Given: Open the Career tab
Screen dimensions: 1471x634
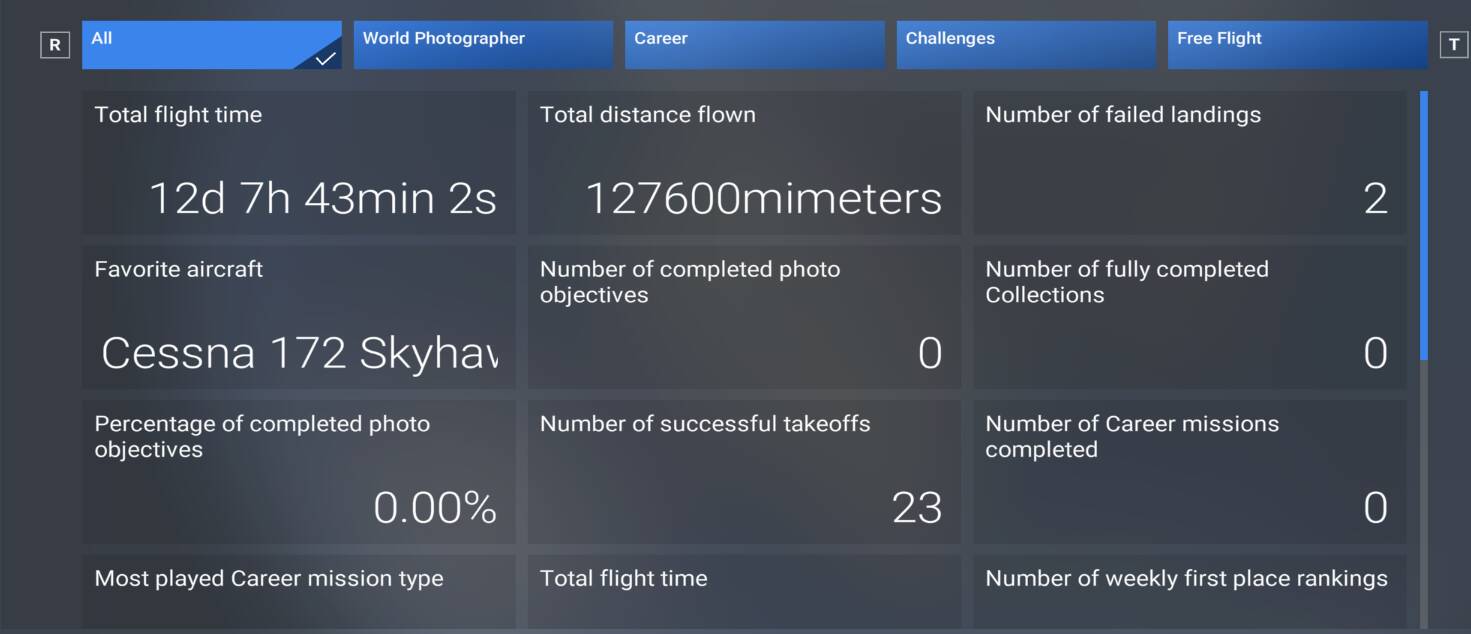Looking at the screenshot, I should (x=754, y=45).
